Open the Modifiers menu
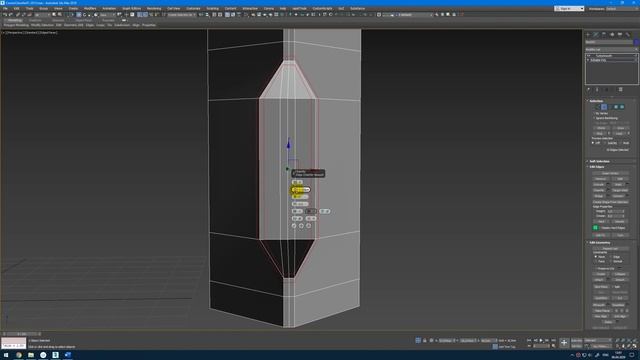This screenshot has height=360, width=640. pyautogui.click(x=90, y=8)
